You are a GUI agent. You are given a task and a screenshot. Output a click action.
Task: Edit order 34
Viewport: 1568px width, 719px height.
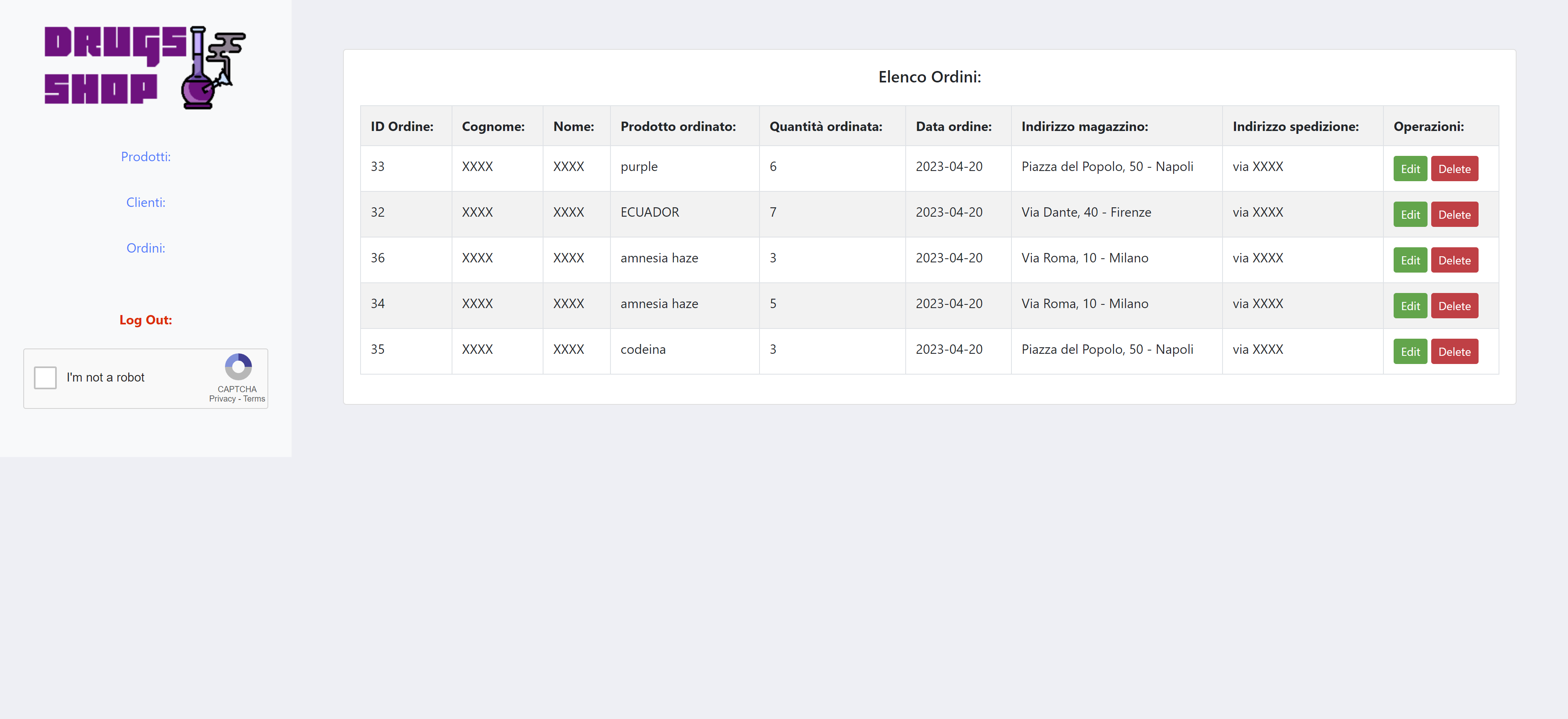pyautogui.click(x=1410, y=306)
